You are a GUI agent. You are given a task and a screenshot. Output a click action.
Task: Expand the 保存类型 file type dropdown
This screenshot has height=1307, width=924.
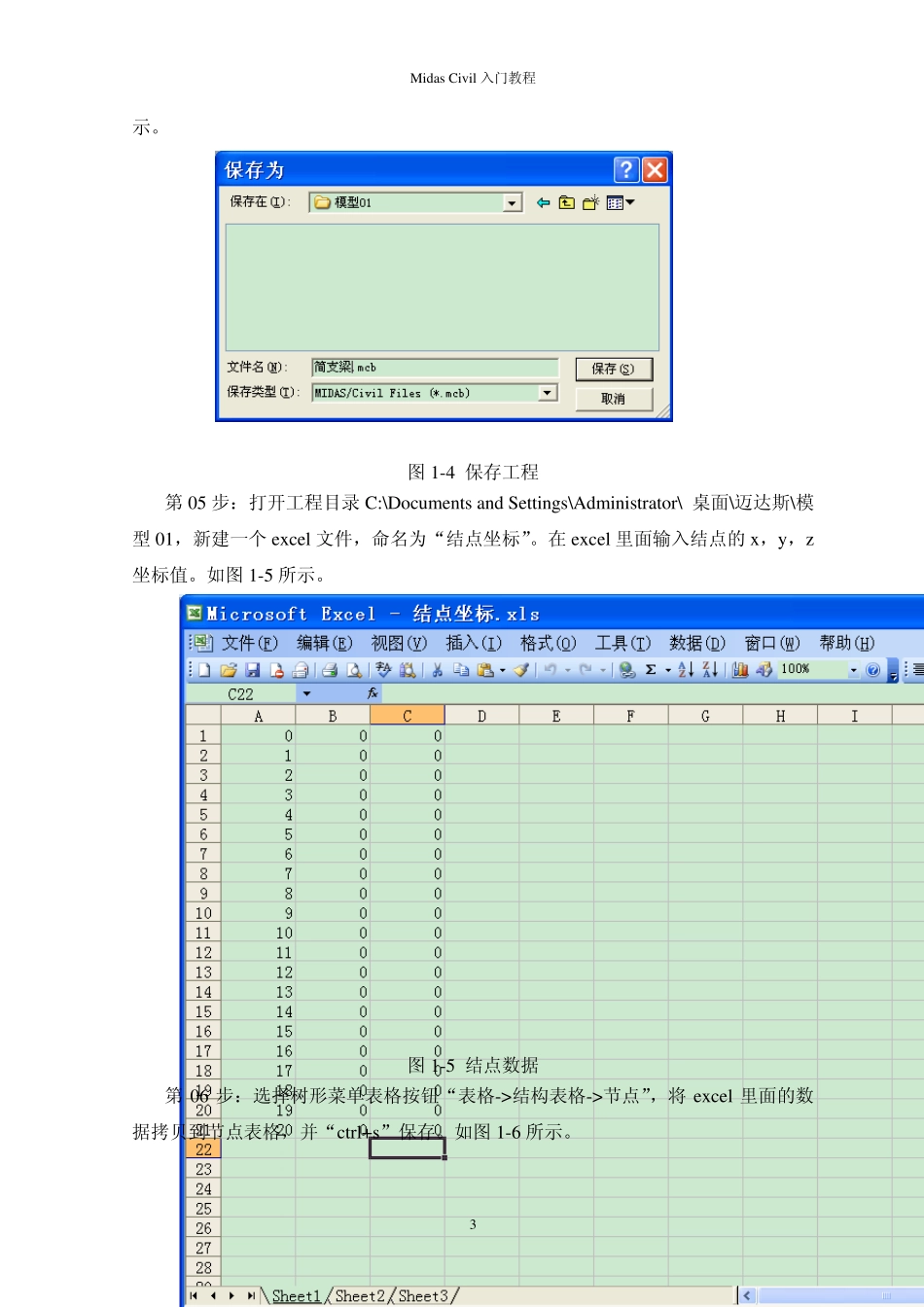[548, 393]
